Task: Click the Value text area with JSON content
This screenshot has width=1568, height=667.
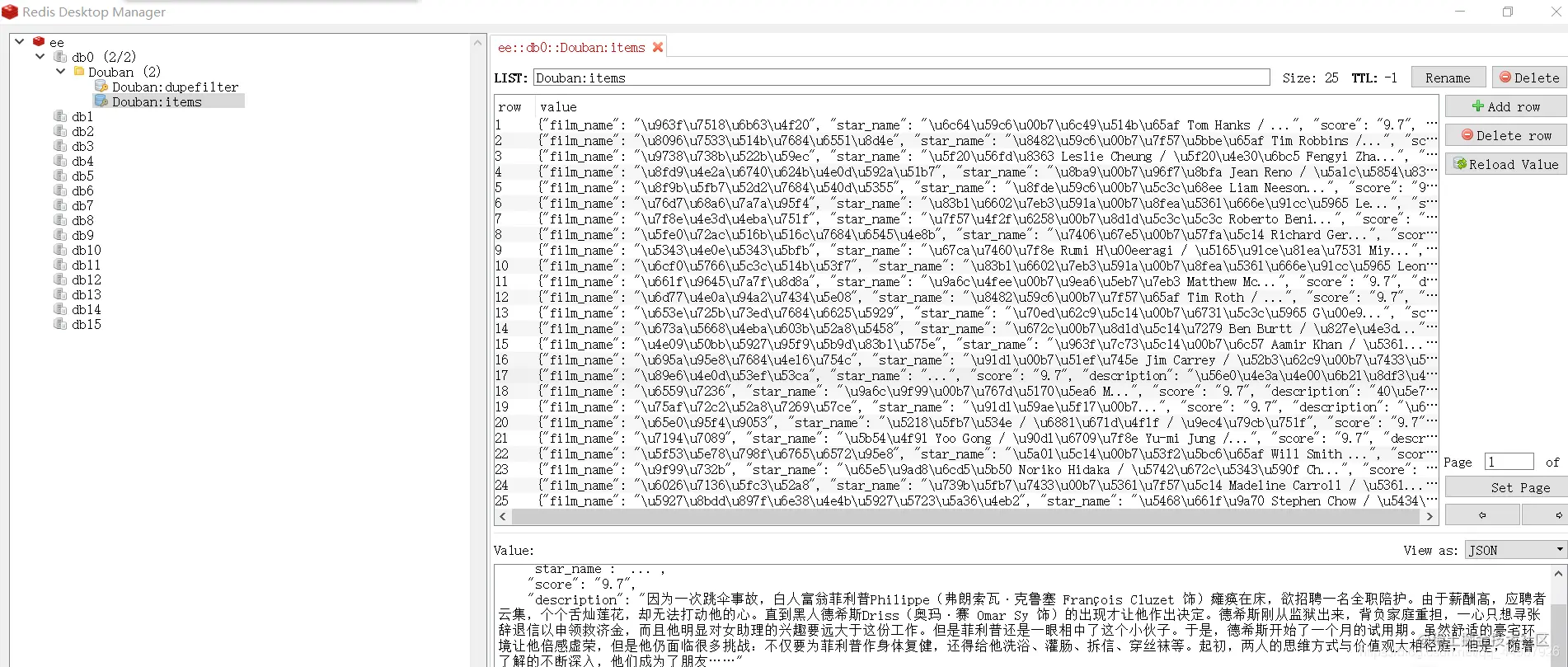Action: click(1022, 615)
